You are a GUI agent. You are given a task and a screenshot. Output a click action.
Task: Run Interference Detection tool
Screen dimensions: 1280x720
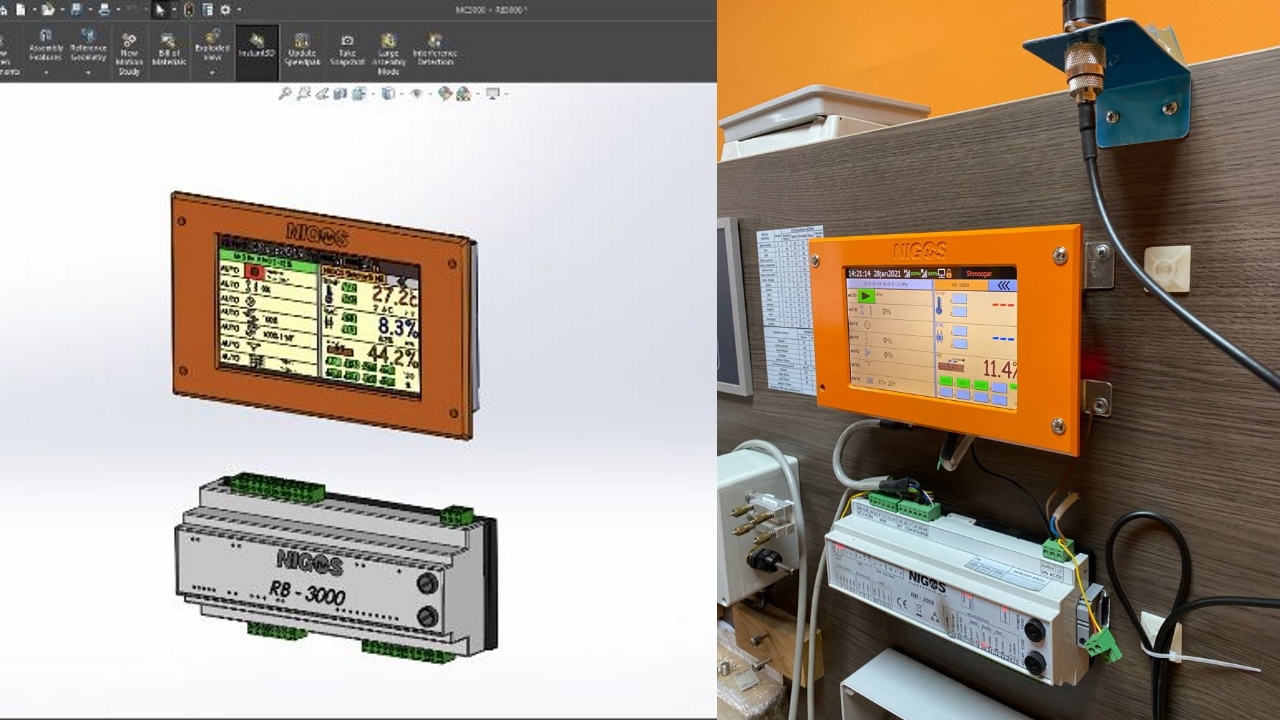click(x=434, y=52)
